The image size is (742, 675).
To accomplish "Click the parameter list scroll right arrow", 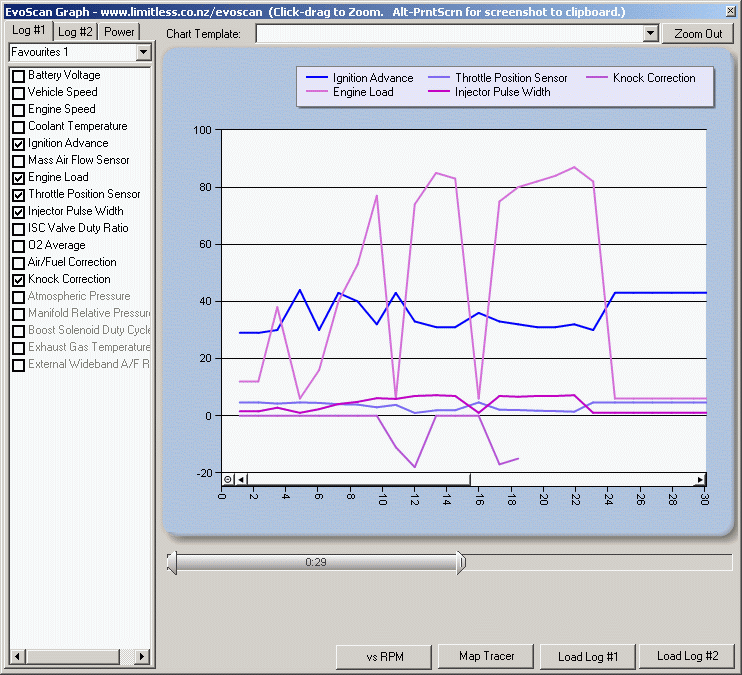I will 141,657.
